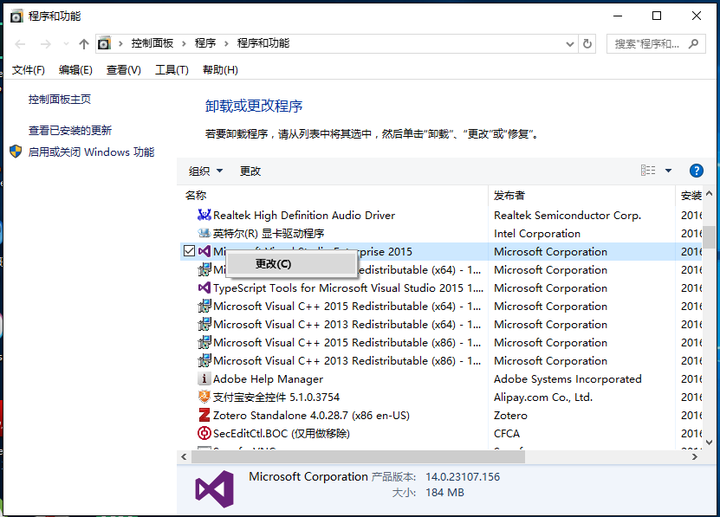Choose 更改(C) from the context menu
Image resolution: width=720 pixels, height=517 pixels.
pyautogui.click(x=273, y=264)
